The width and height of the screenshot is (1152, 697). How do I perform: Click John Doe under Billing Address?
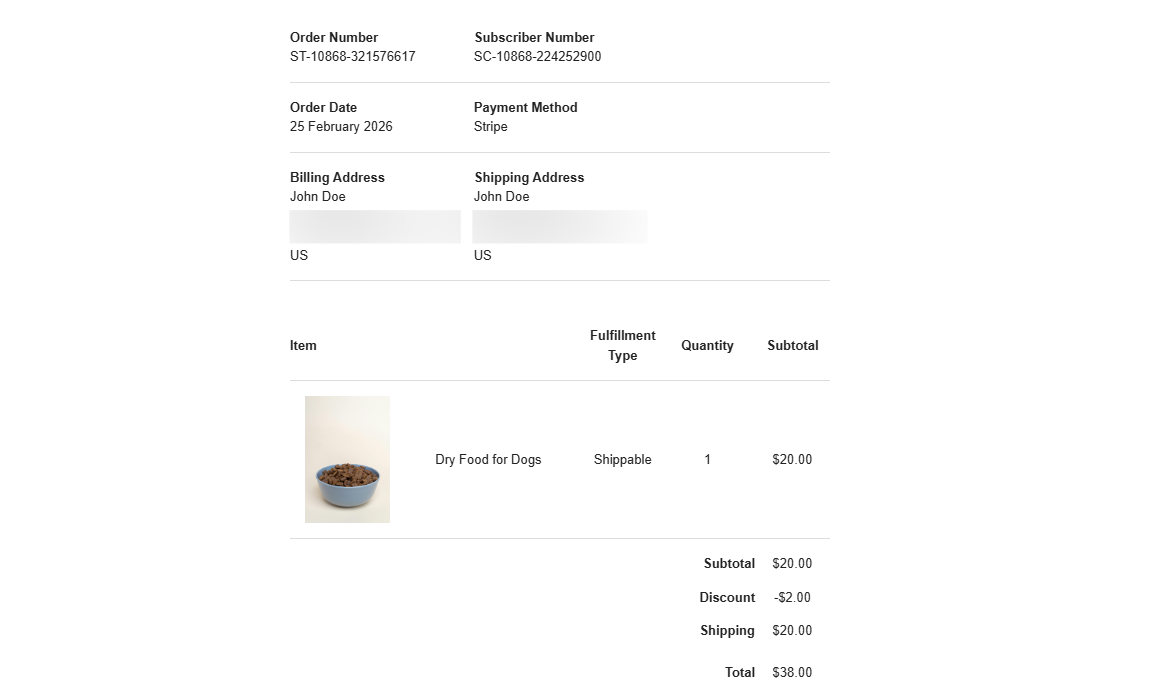[317, 196]
